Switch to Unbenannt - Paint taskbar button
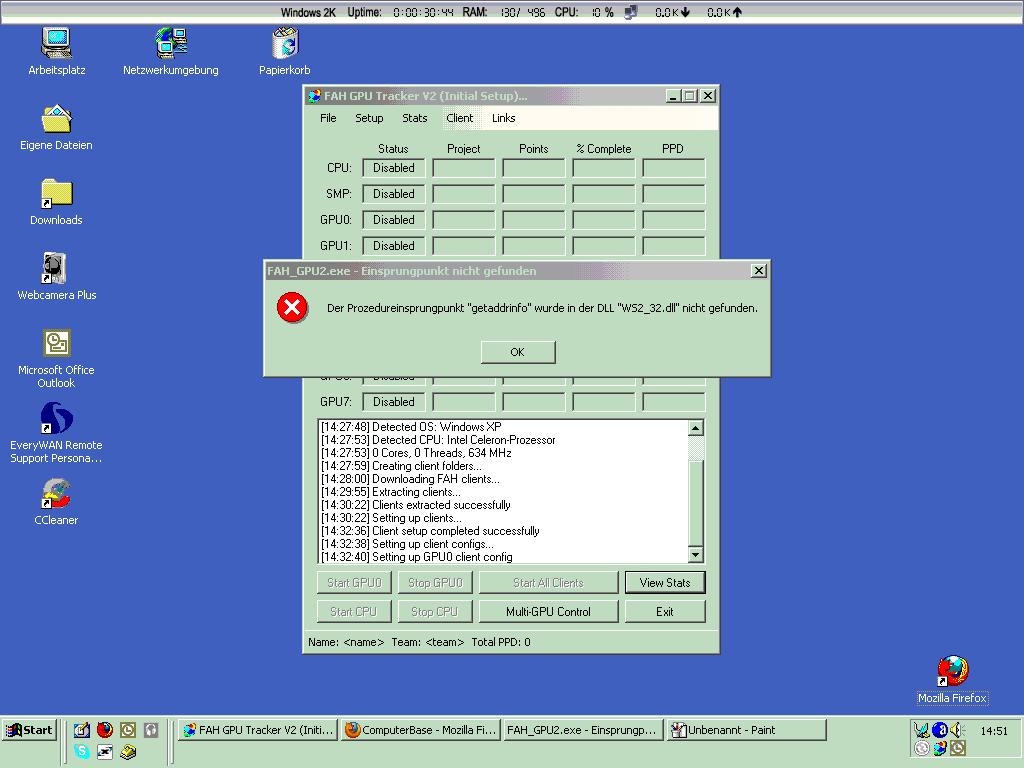The height and width of the screenshot is (768, 1024). pos(746,730)
